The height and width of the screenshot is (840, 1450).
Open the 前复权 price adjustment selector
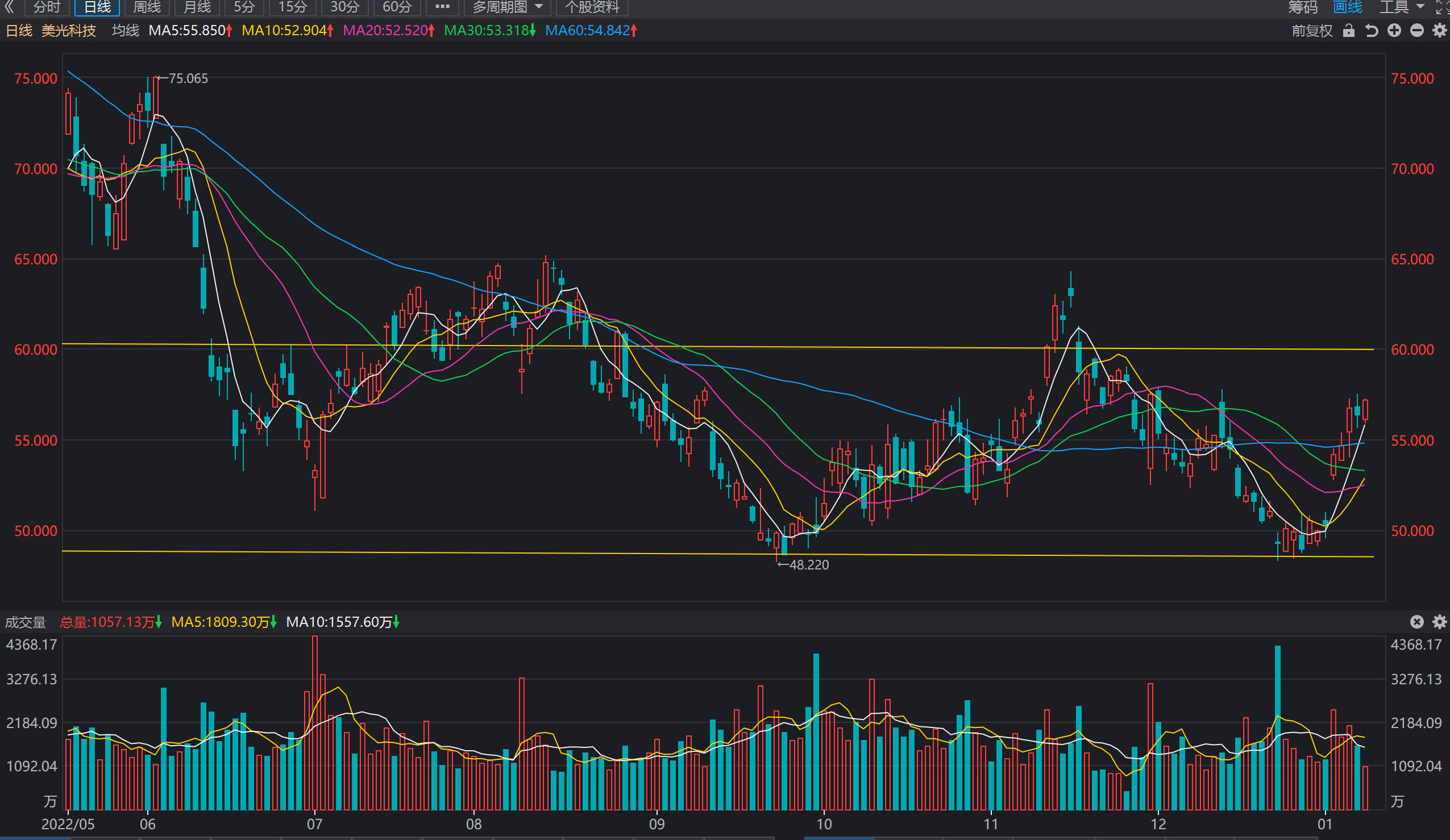click(x=1312, y=31)
